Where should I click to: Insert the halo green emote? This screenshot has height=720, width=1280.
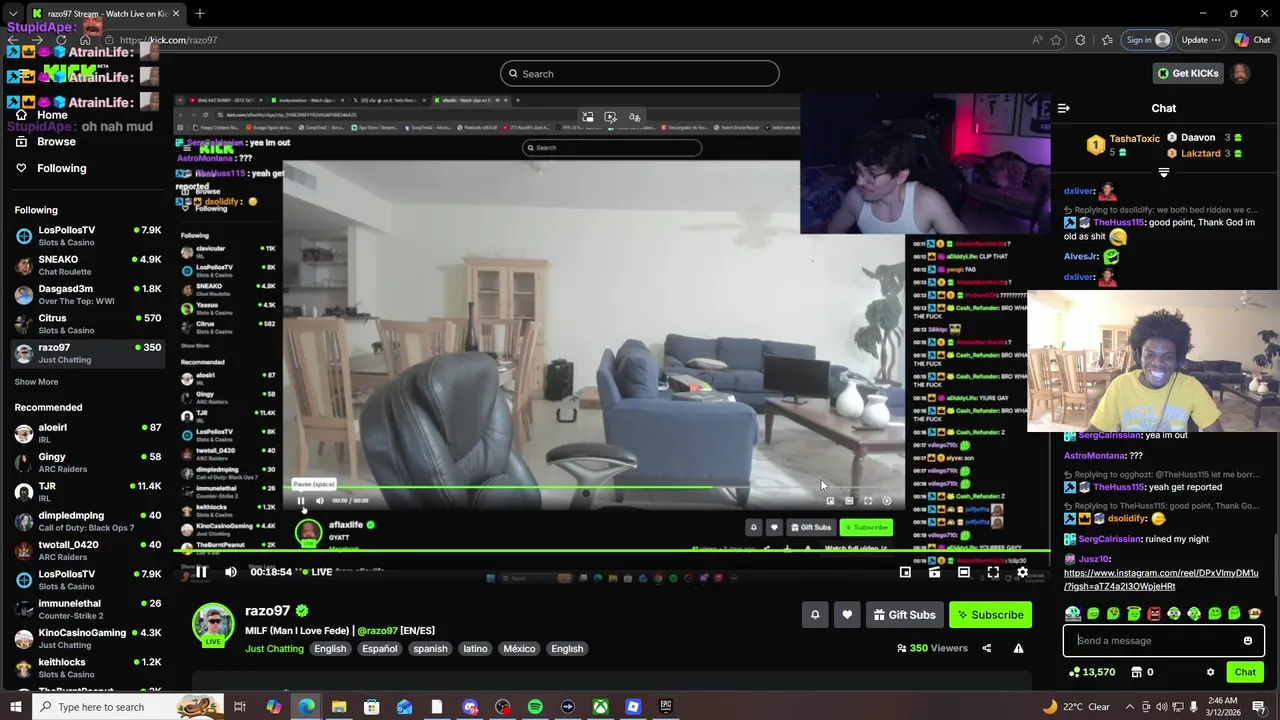(x=1134, y=614)
